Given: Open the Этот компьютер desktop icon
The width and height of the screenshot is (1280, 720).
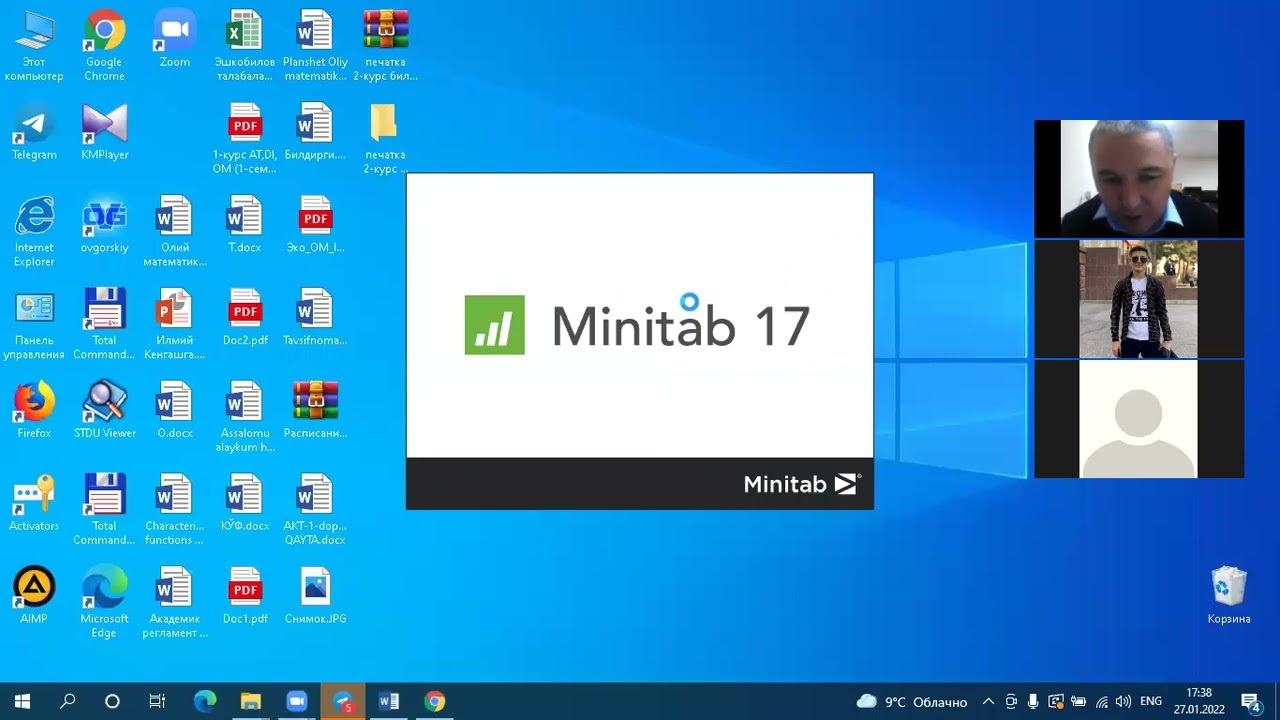Looking at the screenshot, I should (34, 46).
